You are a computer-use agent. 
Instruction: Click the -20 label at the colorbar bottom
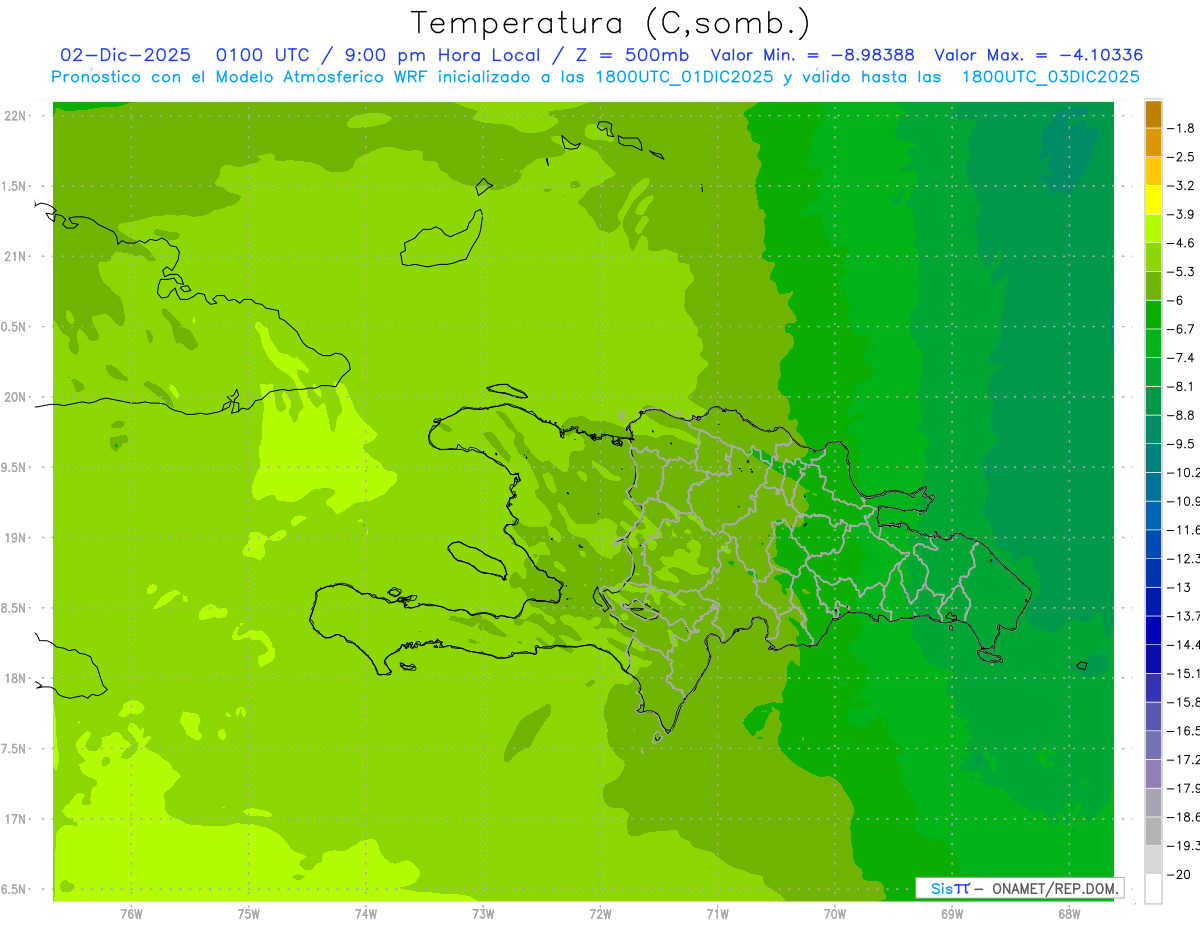point(1181,874)
